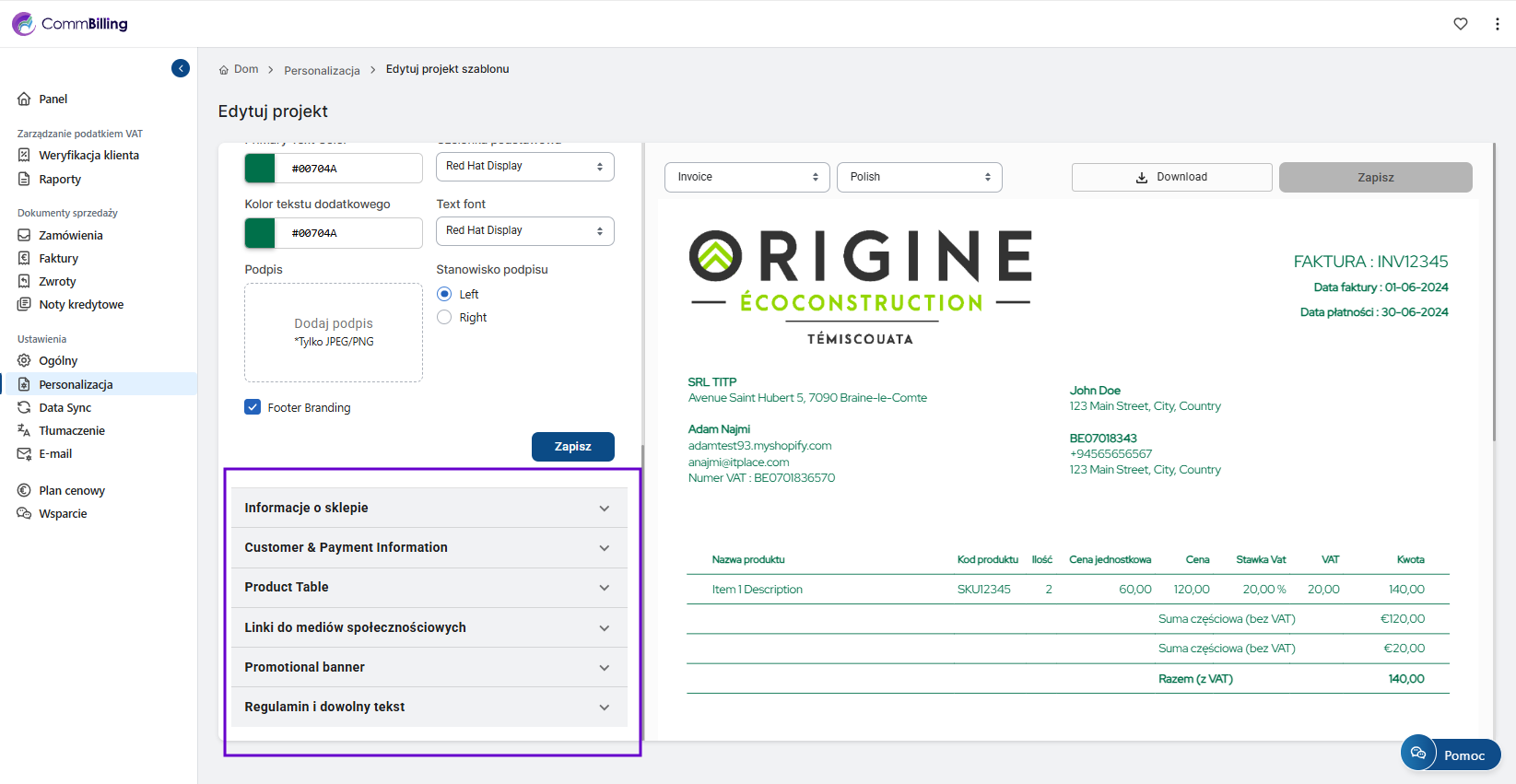The height and width of the screenshot is (784, 1516).
Task: Click the home icon in breadcrumb
Action: [x=224, y=70]
